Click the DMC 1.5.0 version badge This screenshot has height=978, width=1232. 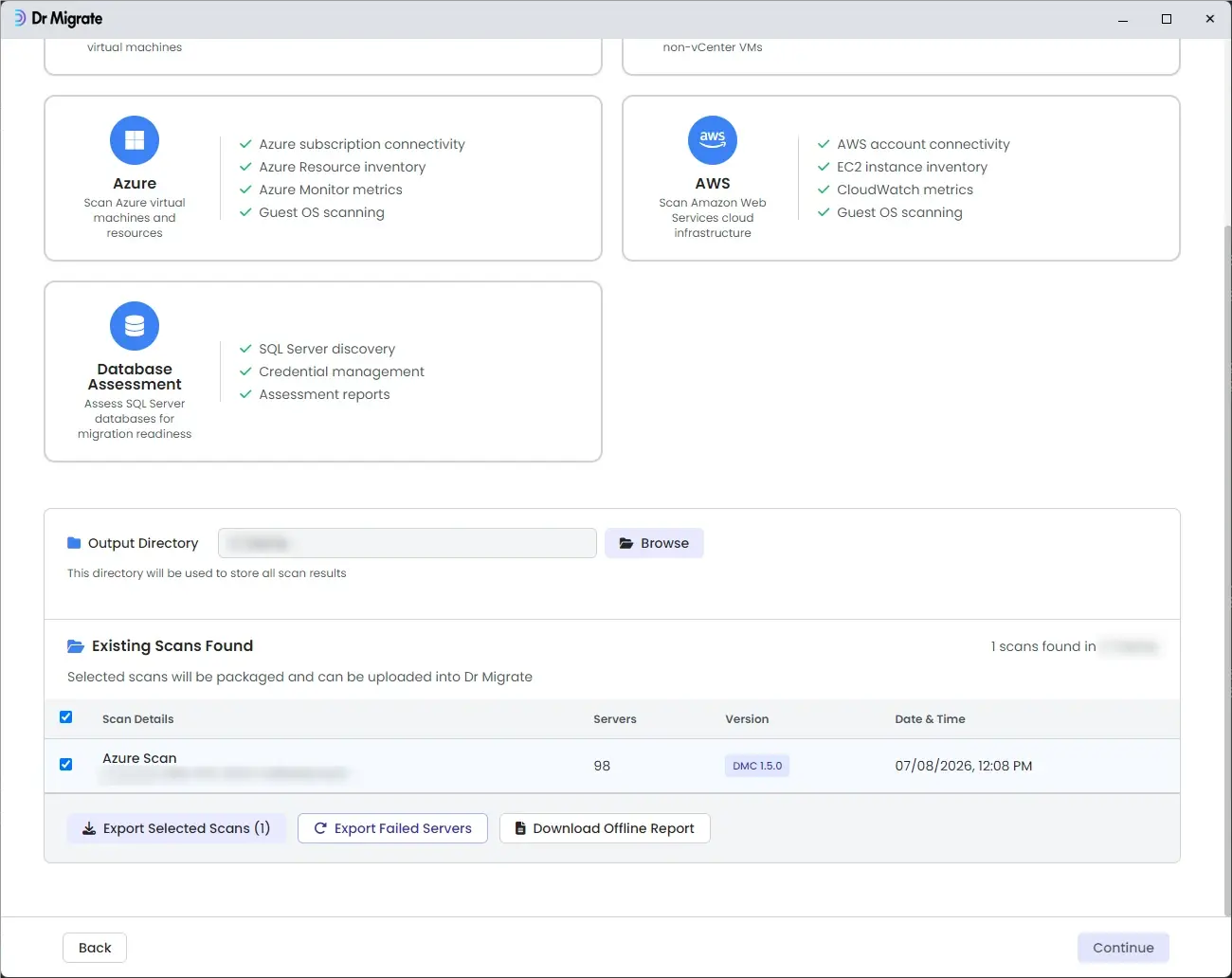point(757,766)
